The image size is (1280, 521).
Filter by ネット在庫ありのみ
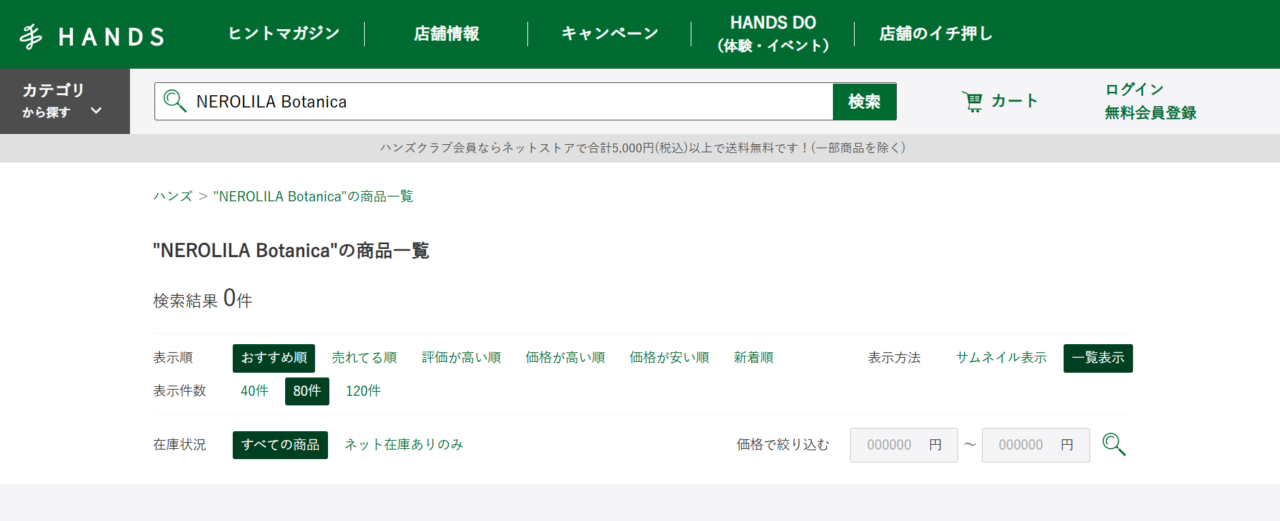404,445
